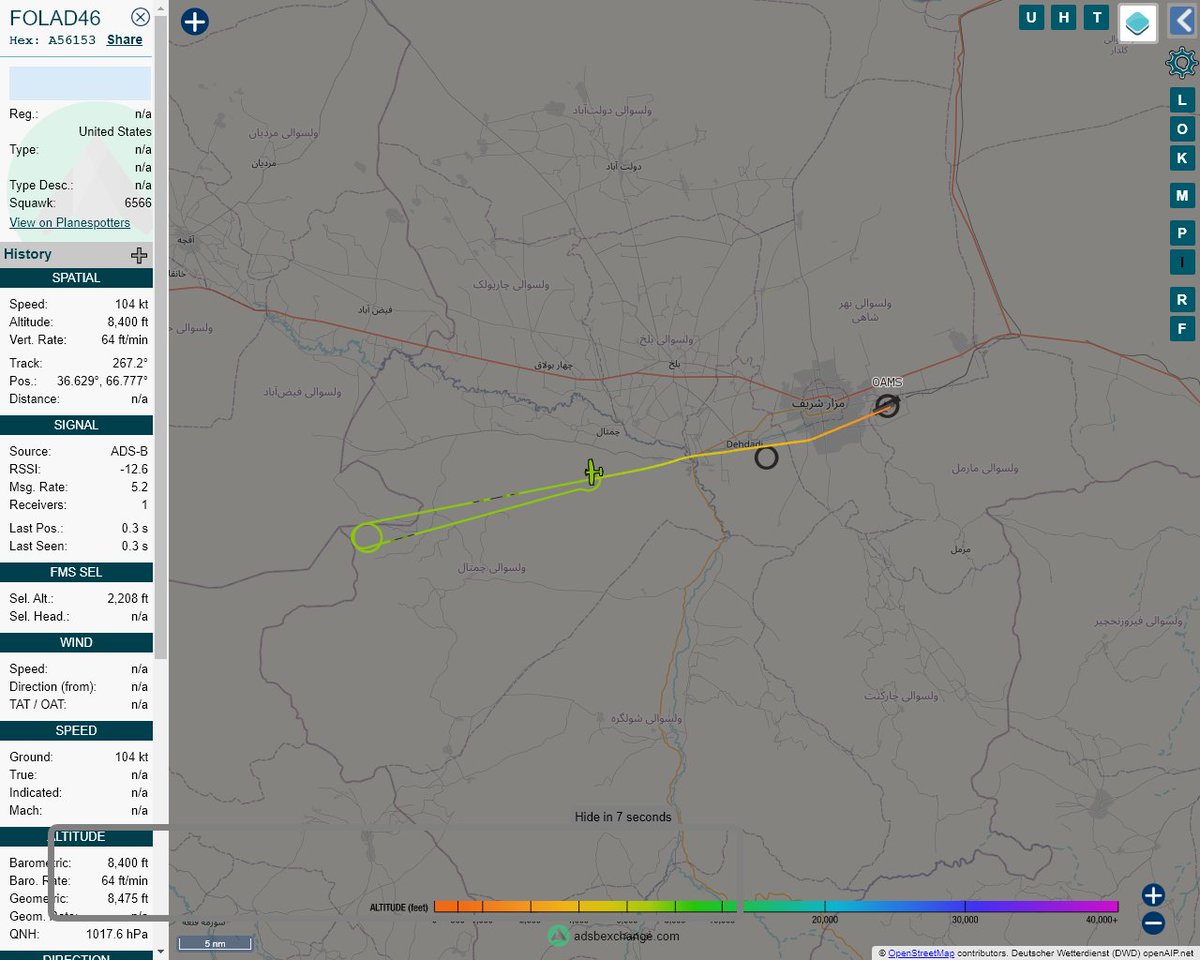Select the FMS SEL section header

[76, 572]
